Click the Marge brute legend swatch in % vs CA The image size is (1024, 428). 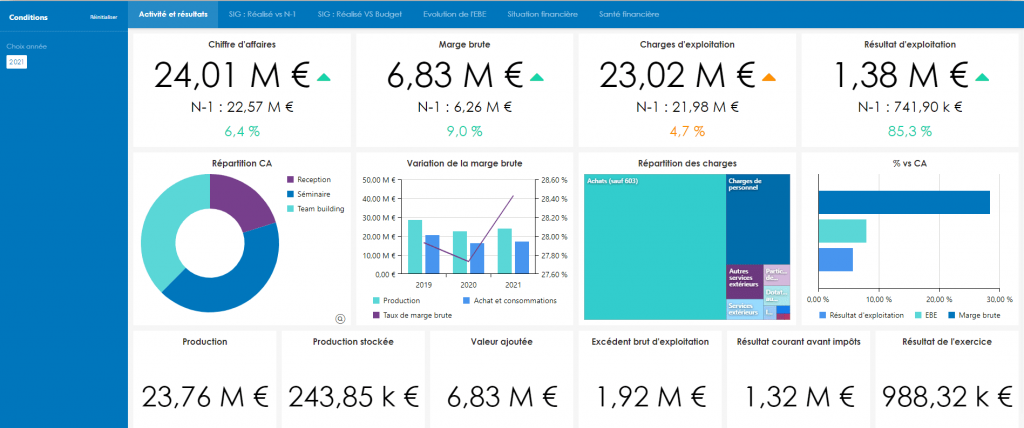click(x=953, y=315)
